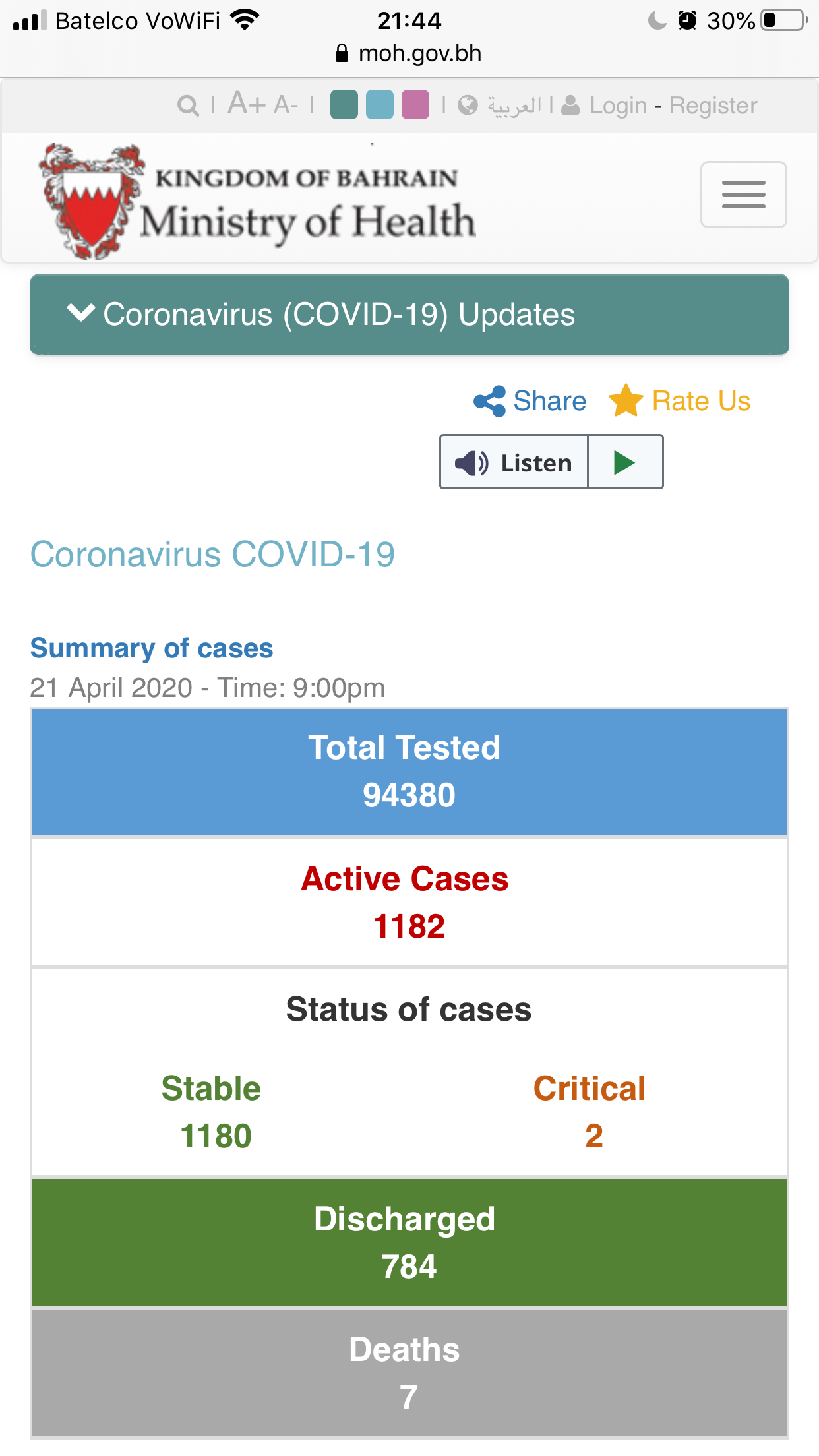Tap the moh.gov.bh address bar

point(409,53)
